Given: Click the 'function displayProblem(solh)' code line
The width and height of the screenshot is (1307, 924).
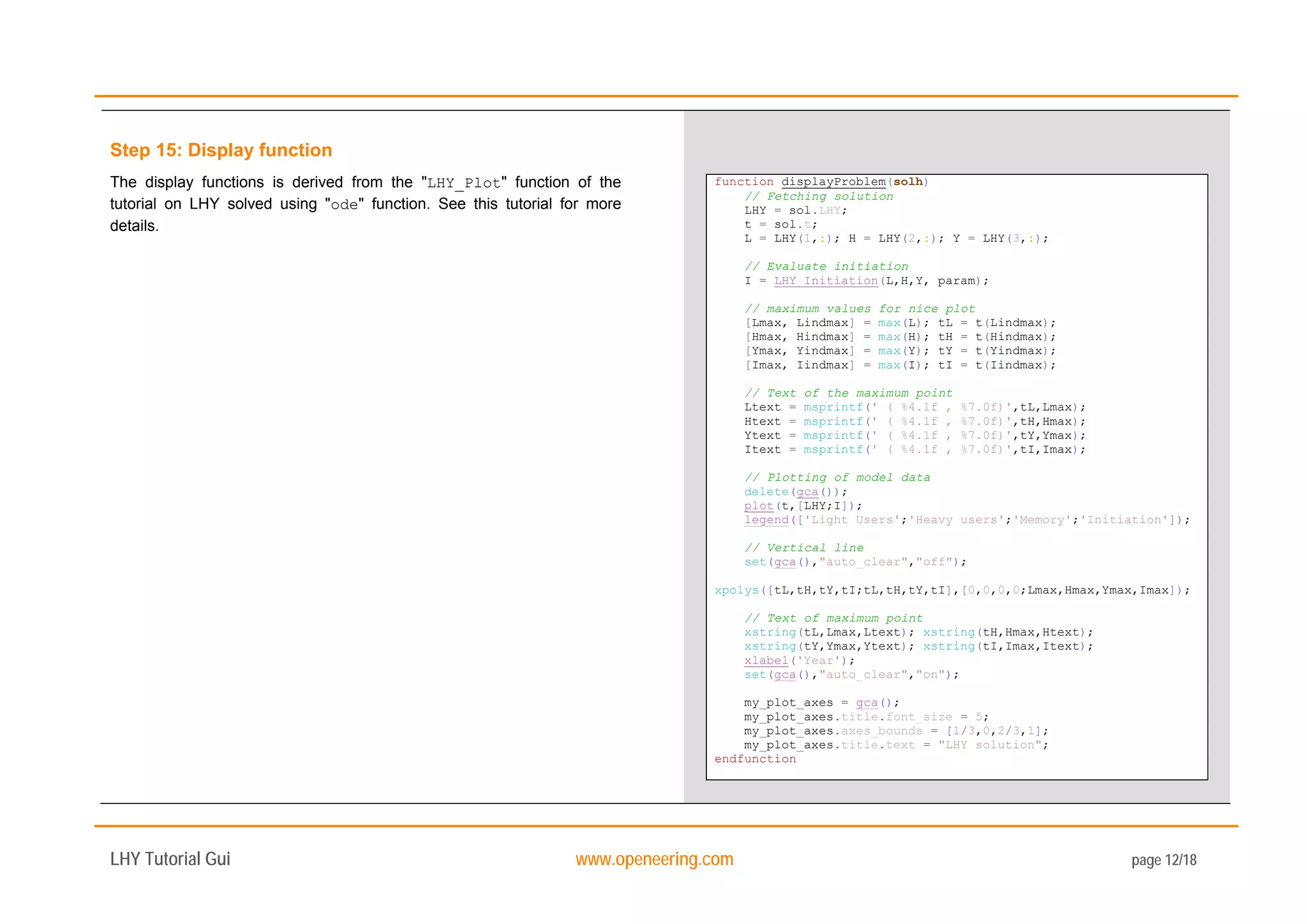Looking at the screenshot, I should 821,182.
